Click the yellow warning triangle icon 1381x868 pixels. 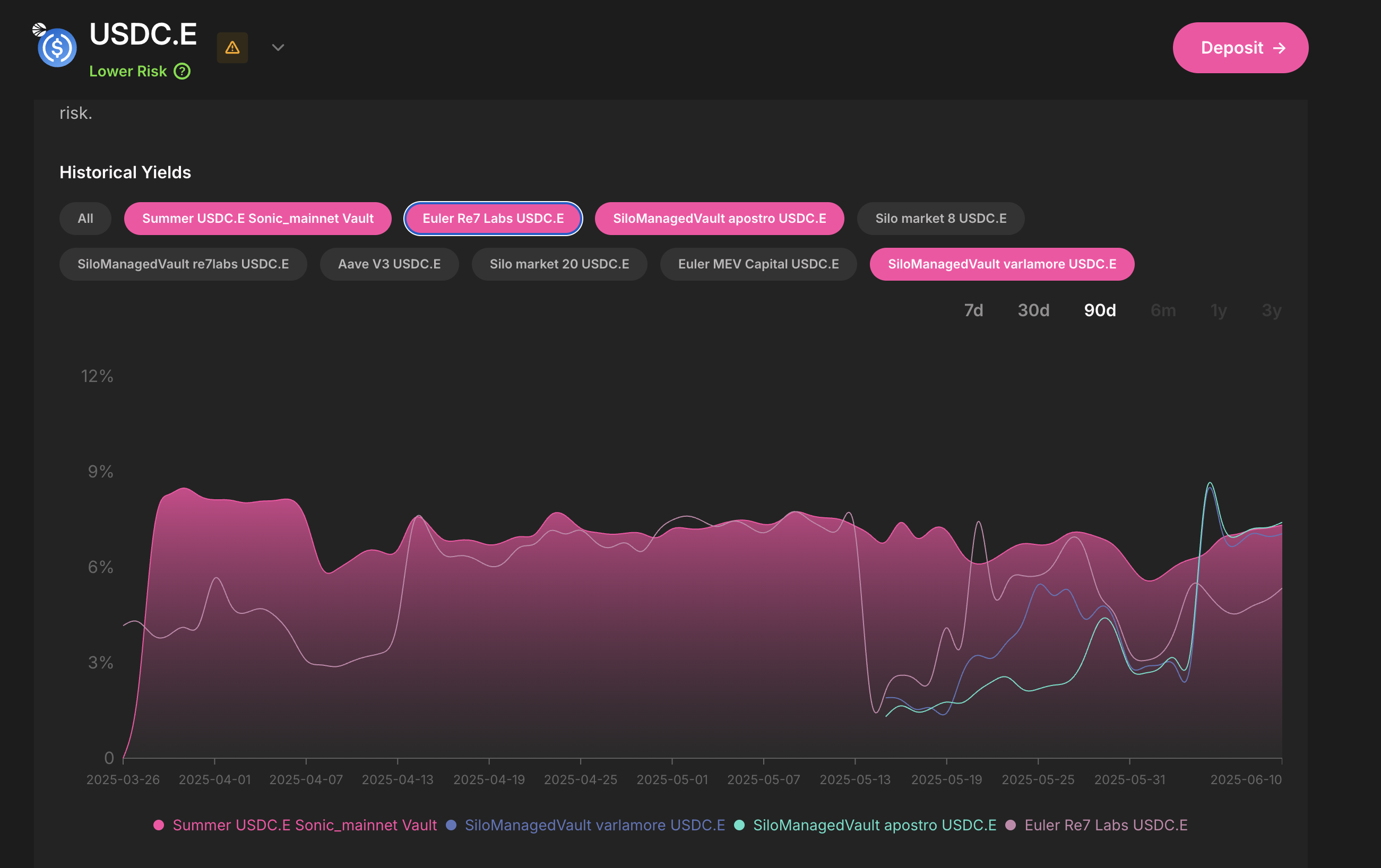coord(232,48)
